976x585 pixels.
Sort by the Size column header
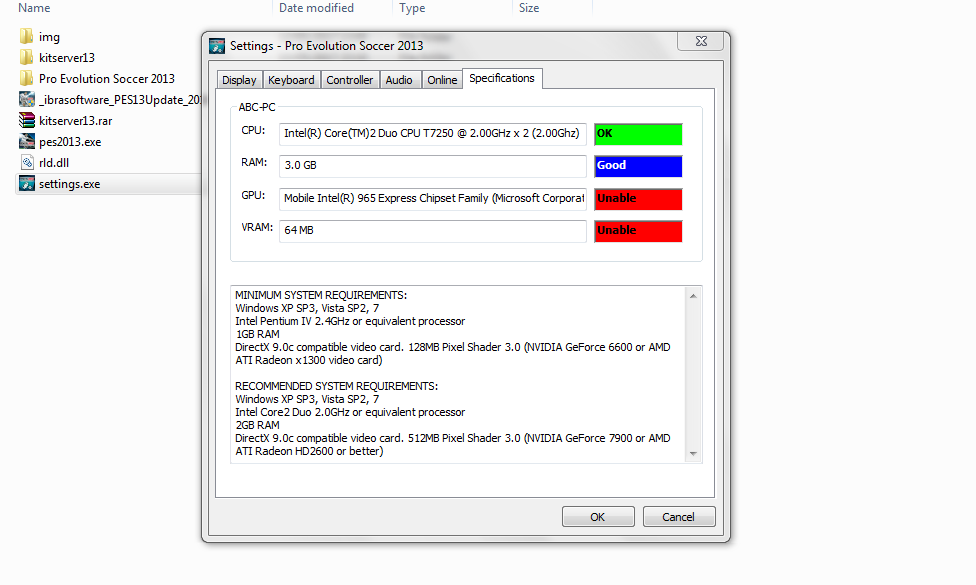tap(529, 8)
